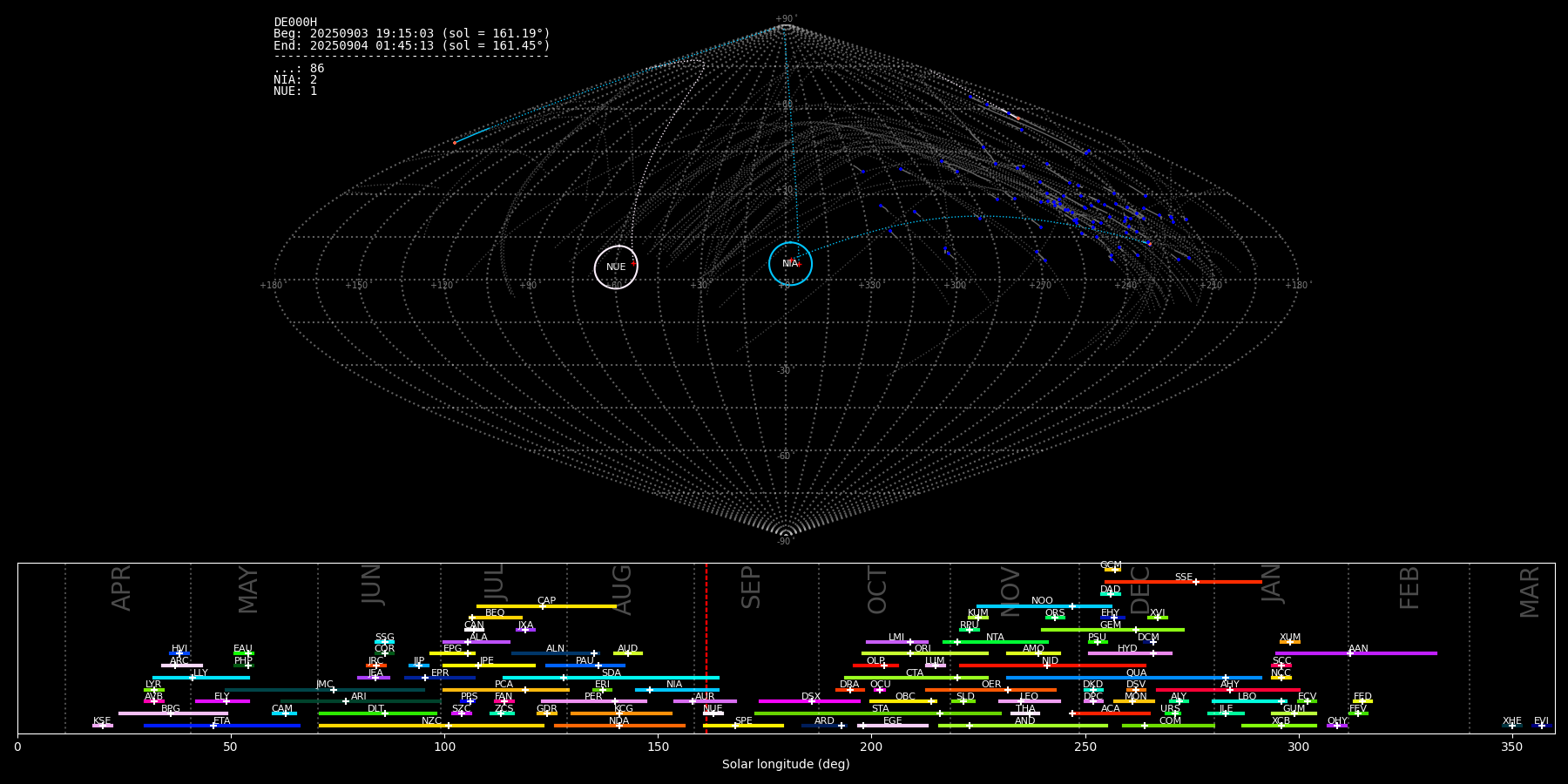Viewport: 1568px width, 784px height.
Task: Click the 300 tick on the solar longitude axis
Action: (x=1299, y=747)
